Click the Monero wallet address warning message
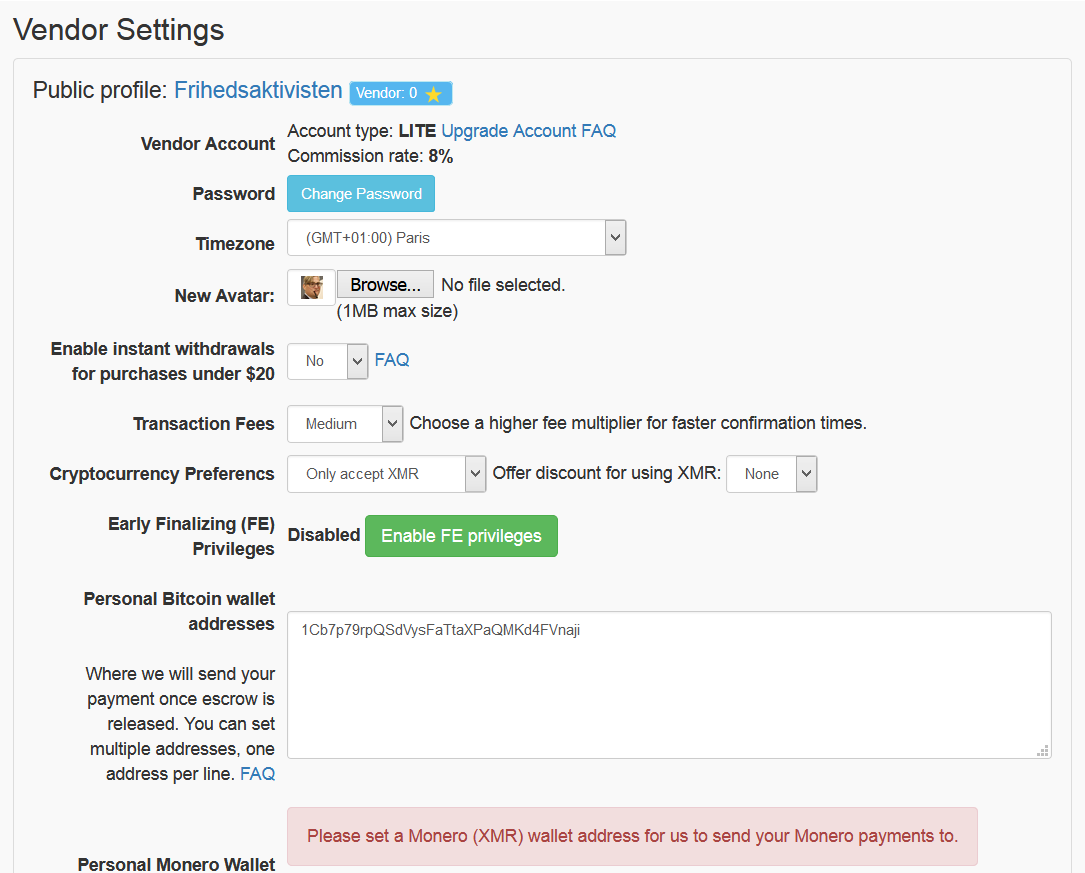Screen dimensions: 1085x873 click(632, 836)
